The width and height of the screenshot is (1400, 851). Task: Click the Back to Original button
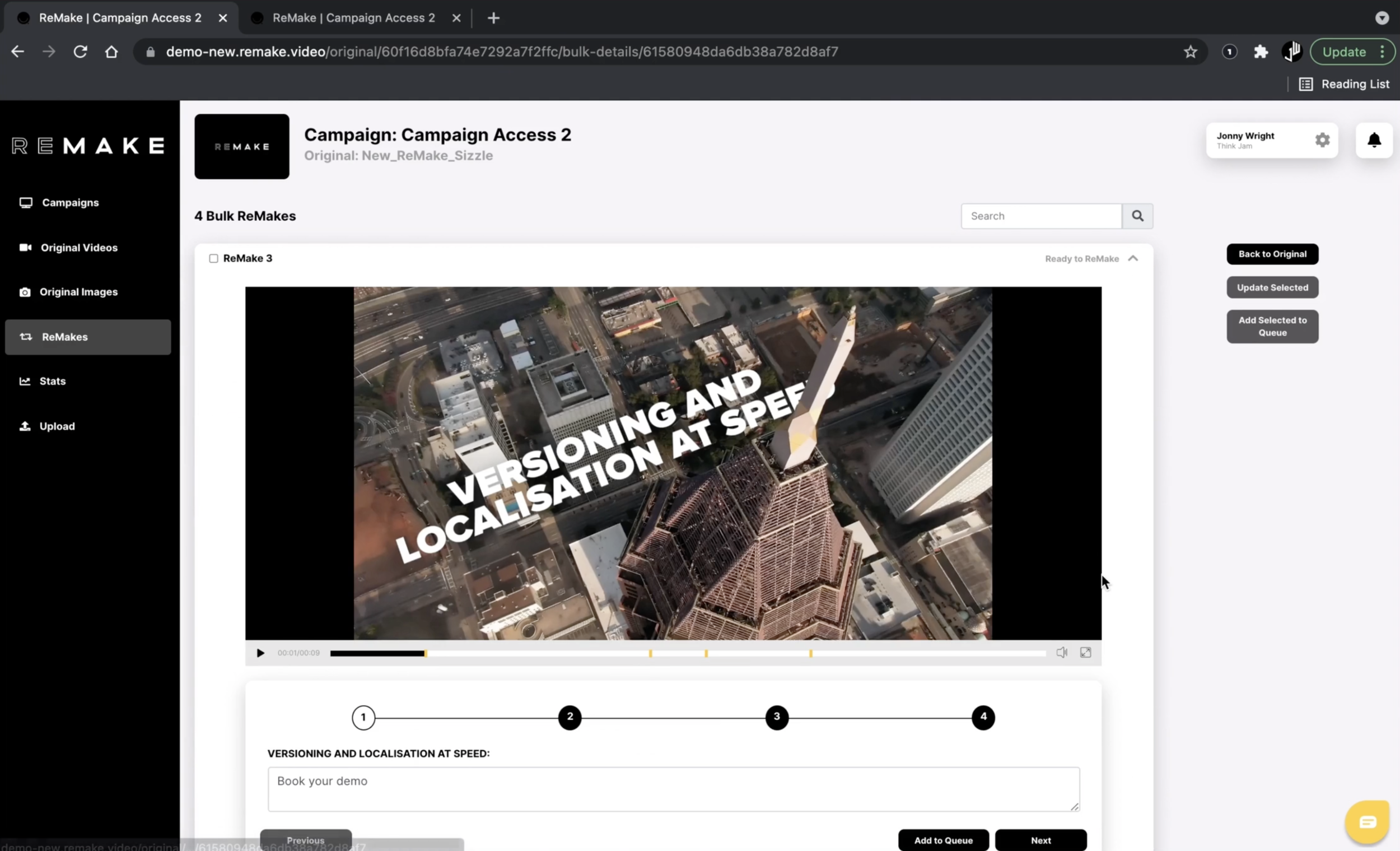coord(1272,254)
